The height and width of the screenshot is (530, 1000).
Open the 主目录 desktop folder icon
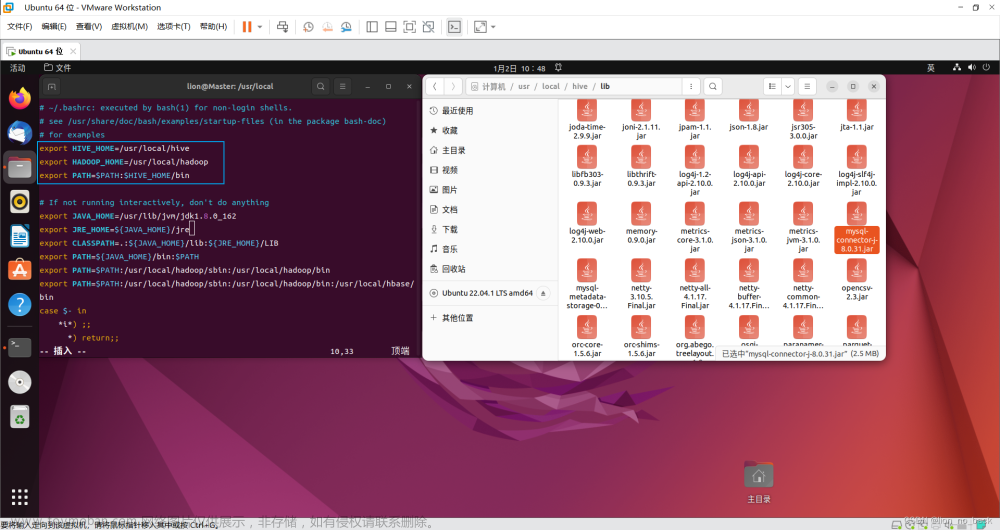pyautogui.click(x=758, y=483)
